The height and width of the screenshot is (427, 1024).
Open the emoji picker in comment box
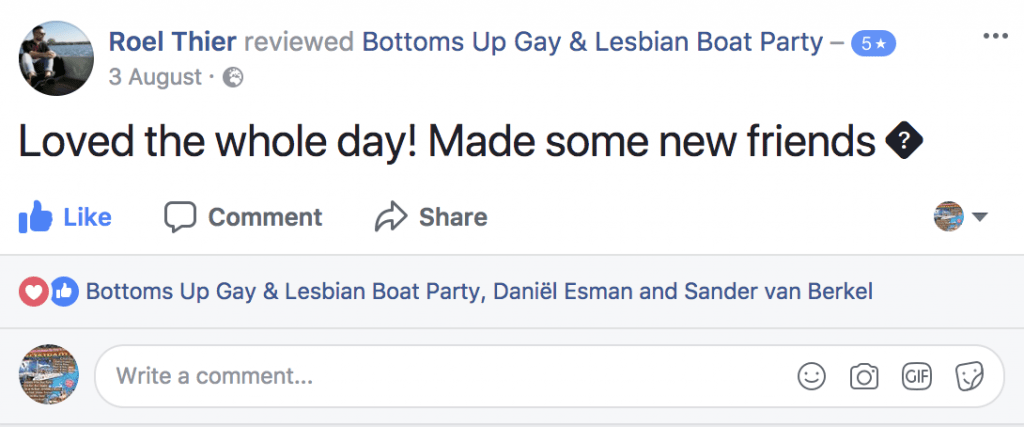[x=811, y=376]
